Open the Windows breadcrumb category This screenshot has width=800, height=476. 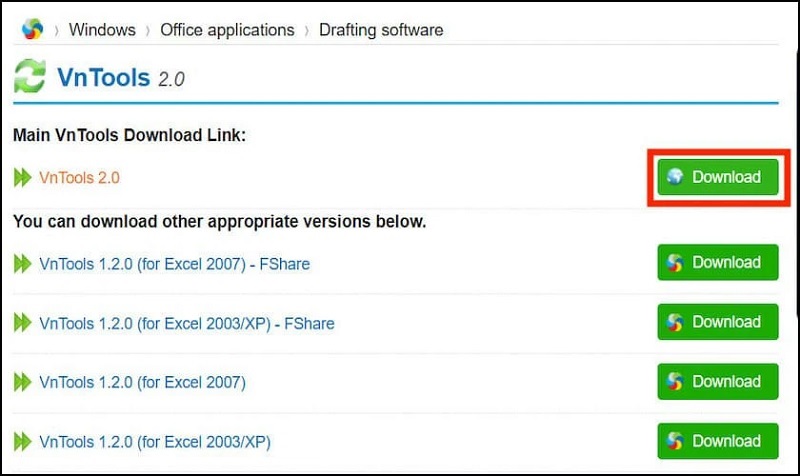(102, 29)
